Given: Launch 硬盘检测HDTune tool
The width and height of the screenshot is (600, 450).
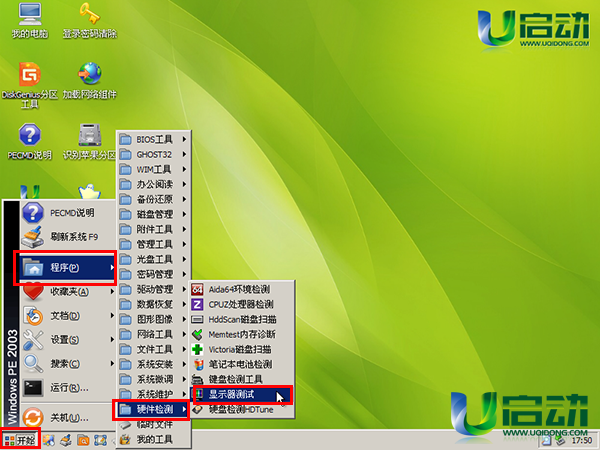Looking at the screenshot, I should pyautogui.click(x=242, y=409).
